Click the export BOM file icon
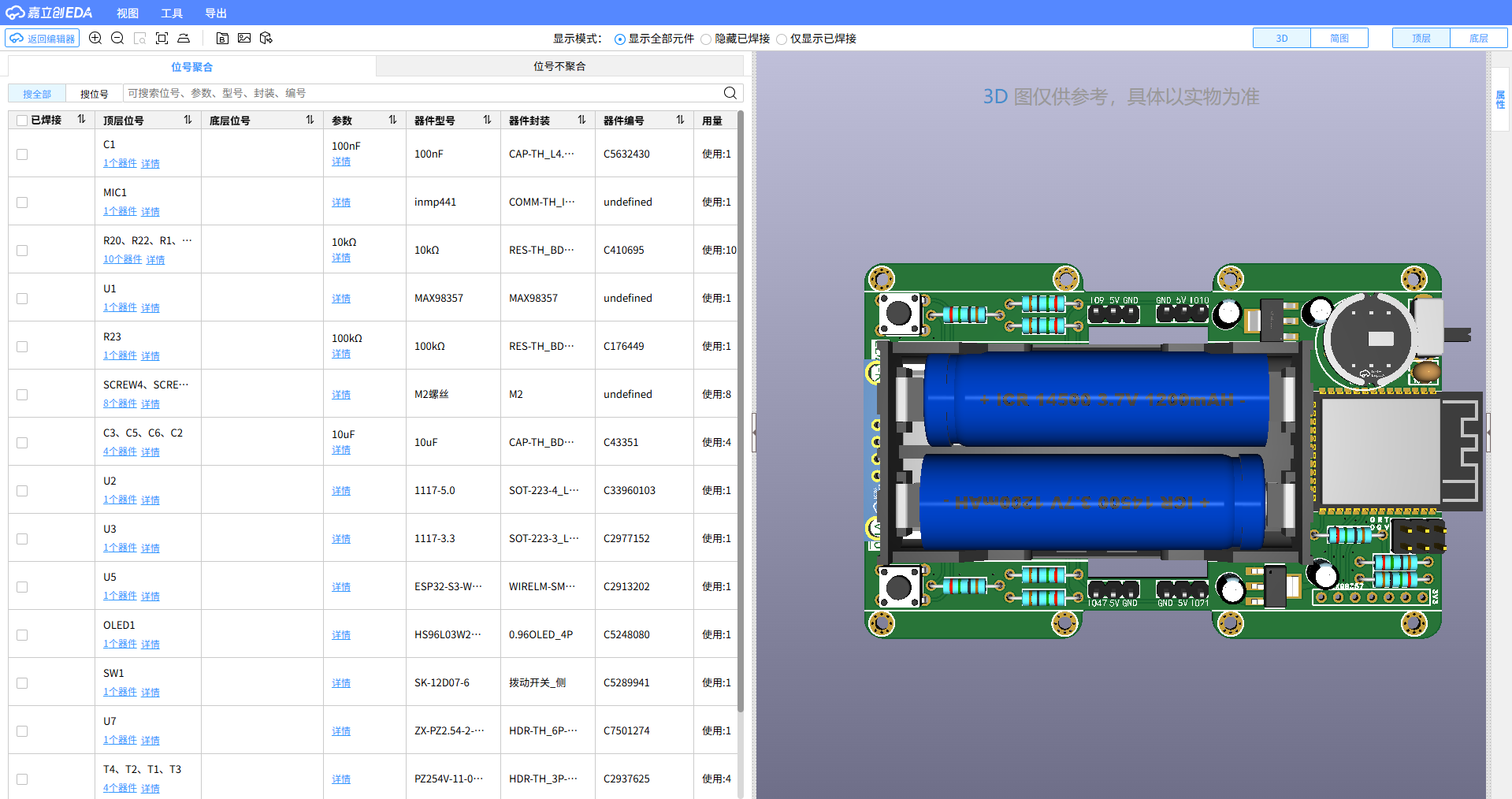The height and width of the screenshot is (799, 1512). click(x=222, y=38)
